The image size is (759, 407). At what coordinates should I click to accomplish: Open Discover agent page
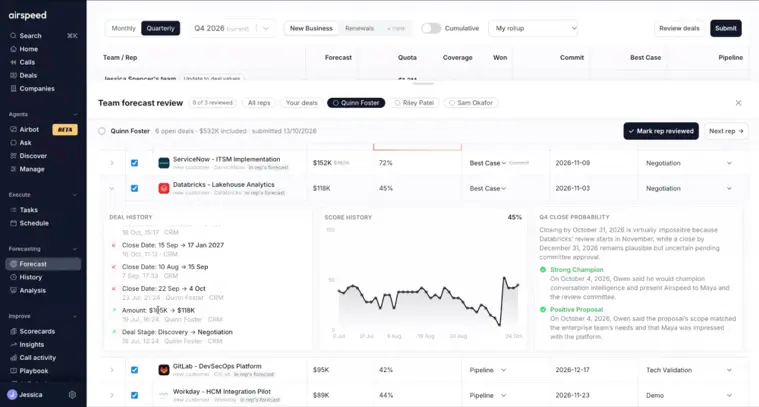click(x=33, y=156)
